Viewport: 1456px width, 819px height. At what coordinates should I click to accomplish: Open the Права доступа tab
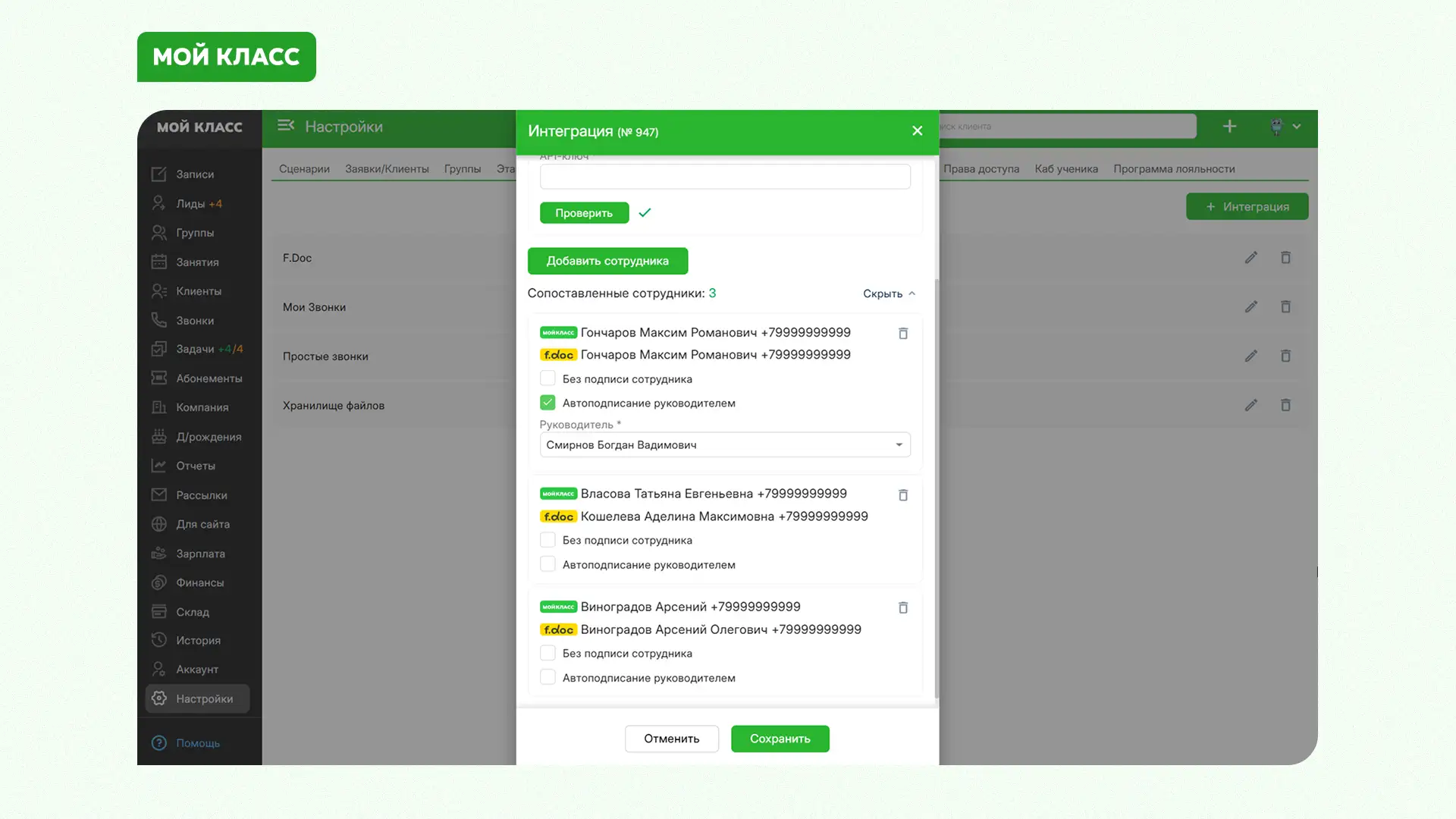[981, 168]
